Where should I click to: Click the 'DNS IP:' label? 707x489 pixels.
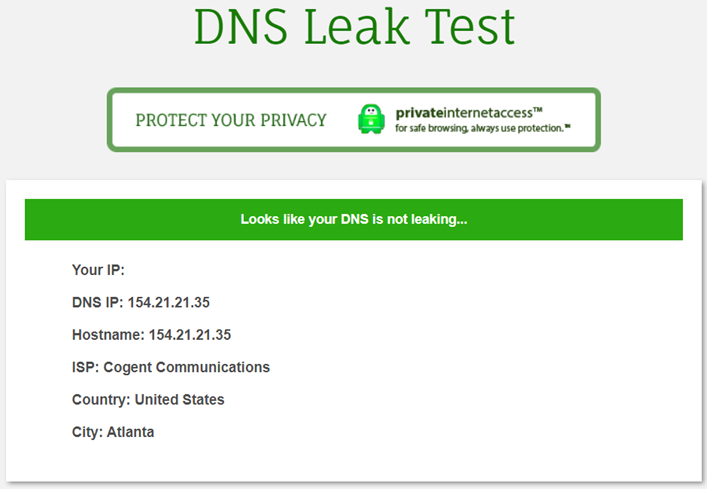pyautogui.click(x=97, y=302)
